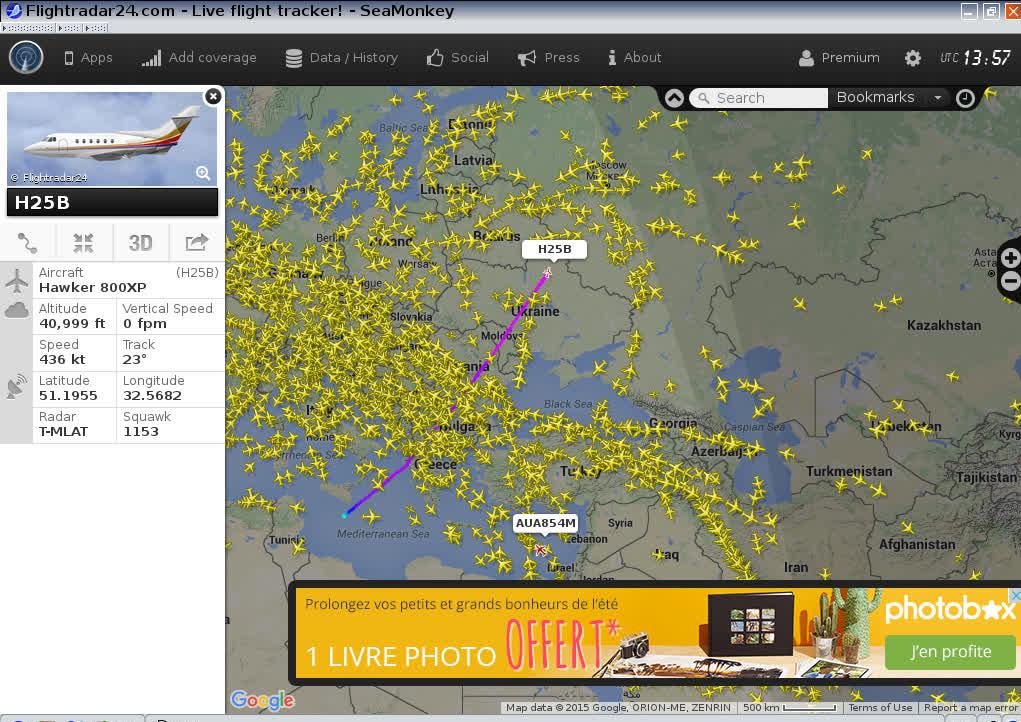Collapse the search bar with up chevron

click(675, 98)
